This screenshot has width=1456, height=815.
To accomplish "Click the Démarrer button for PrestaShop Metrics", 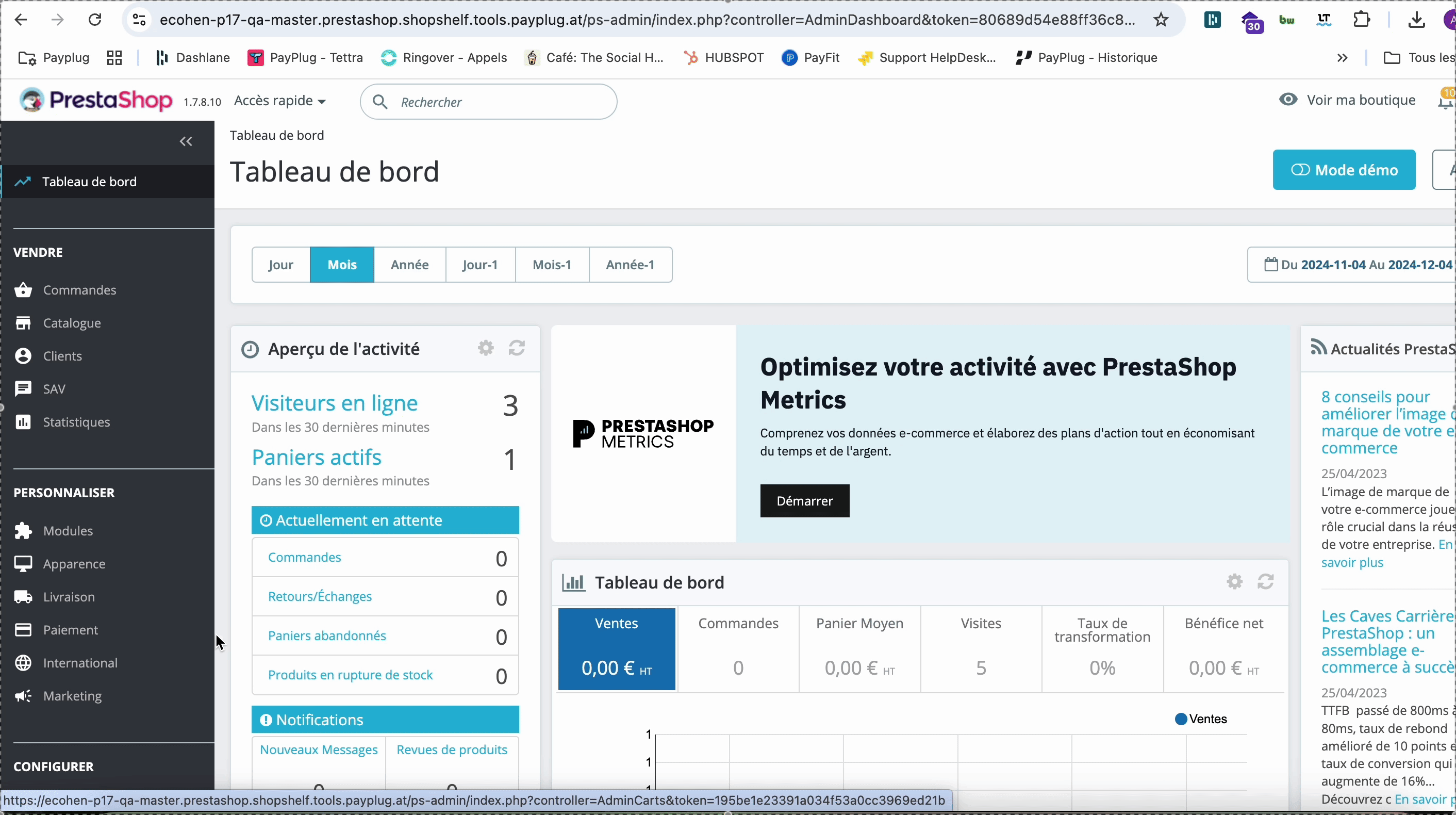I will point(805,501).
